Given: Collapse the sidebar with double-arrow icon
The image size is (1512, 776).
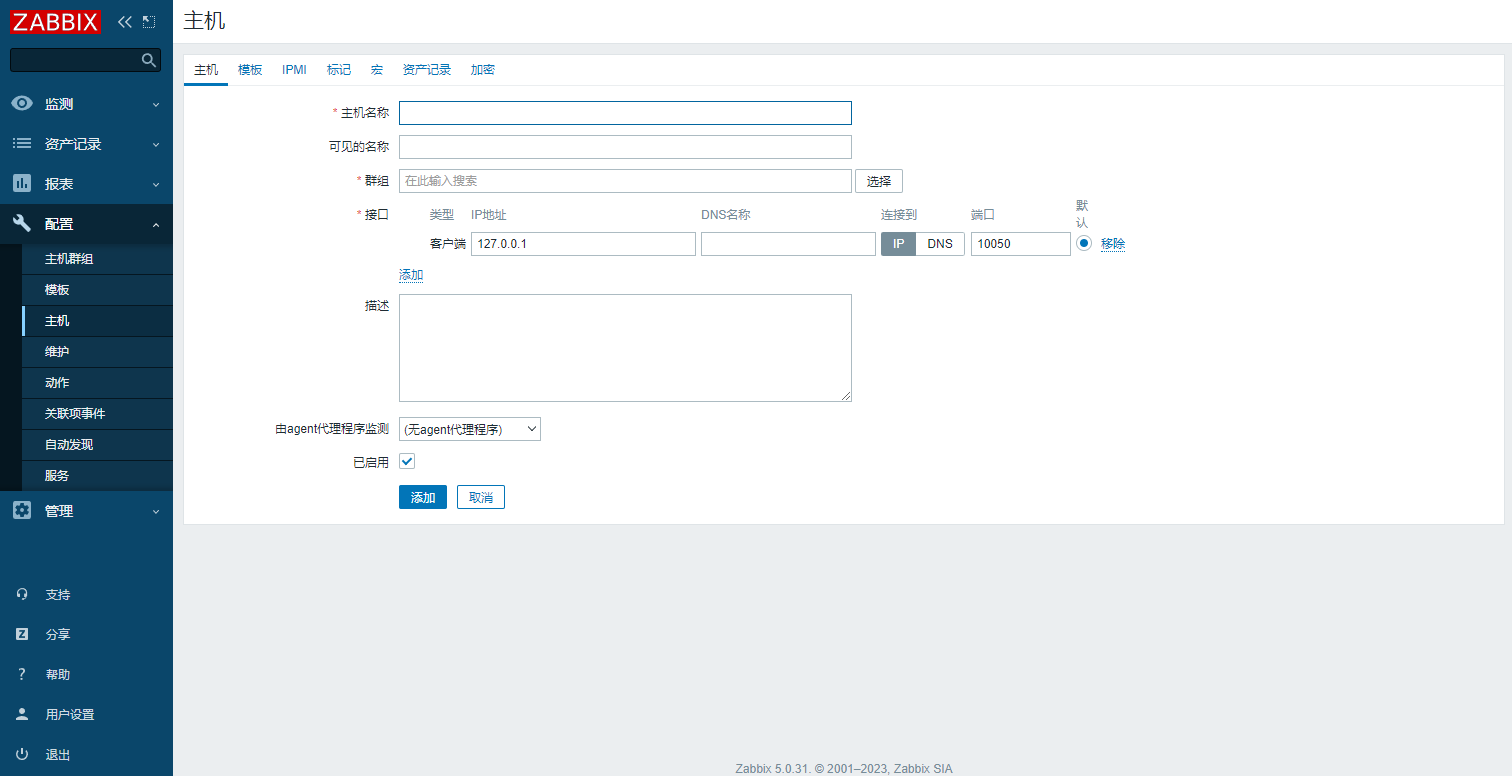Looking at the screenshot, I should [x=125, y=21].
